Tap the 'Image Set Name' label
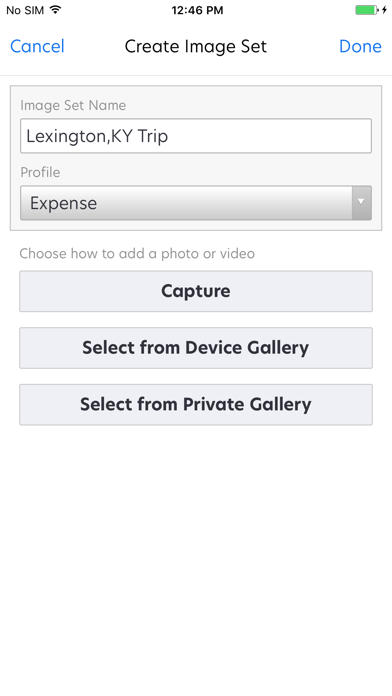 (x=73, y=105)
